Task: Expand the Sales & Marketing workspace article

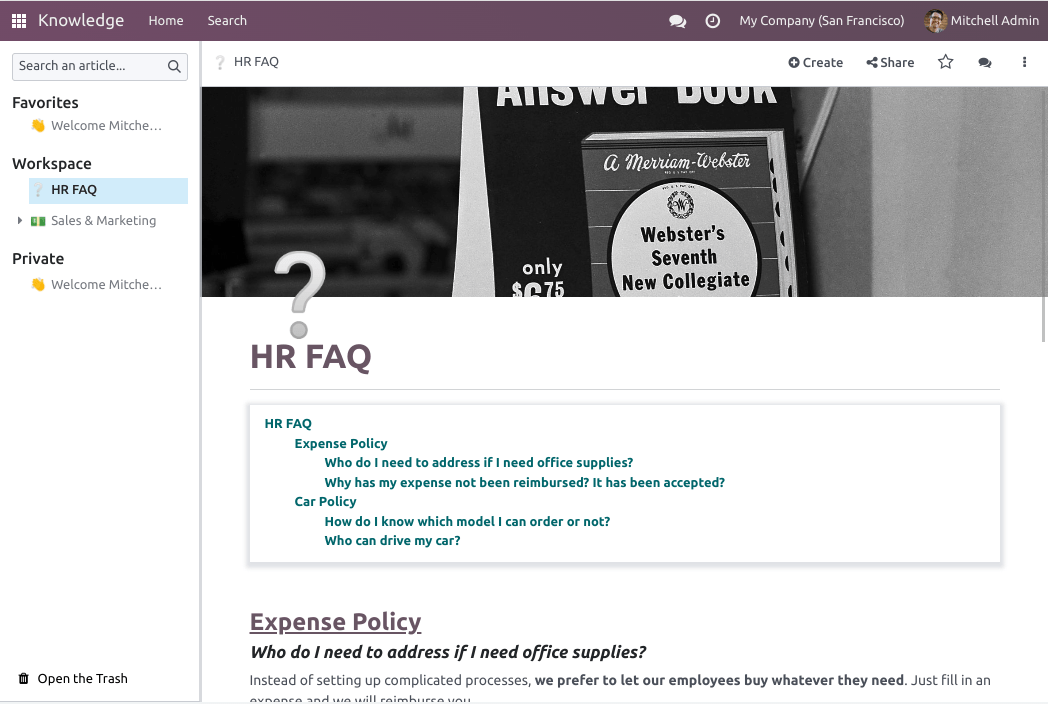Action: click(20, 220)
